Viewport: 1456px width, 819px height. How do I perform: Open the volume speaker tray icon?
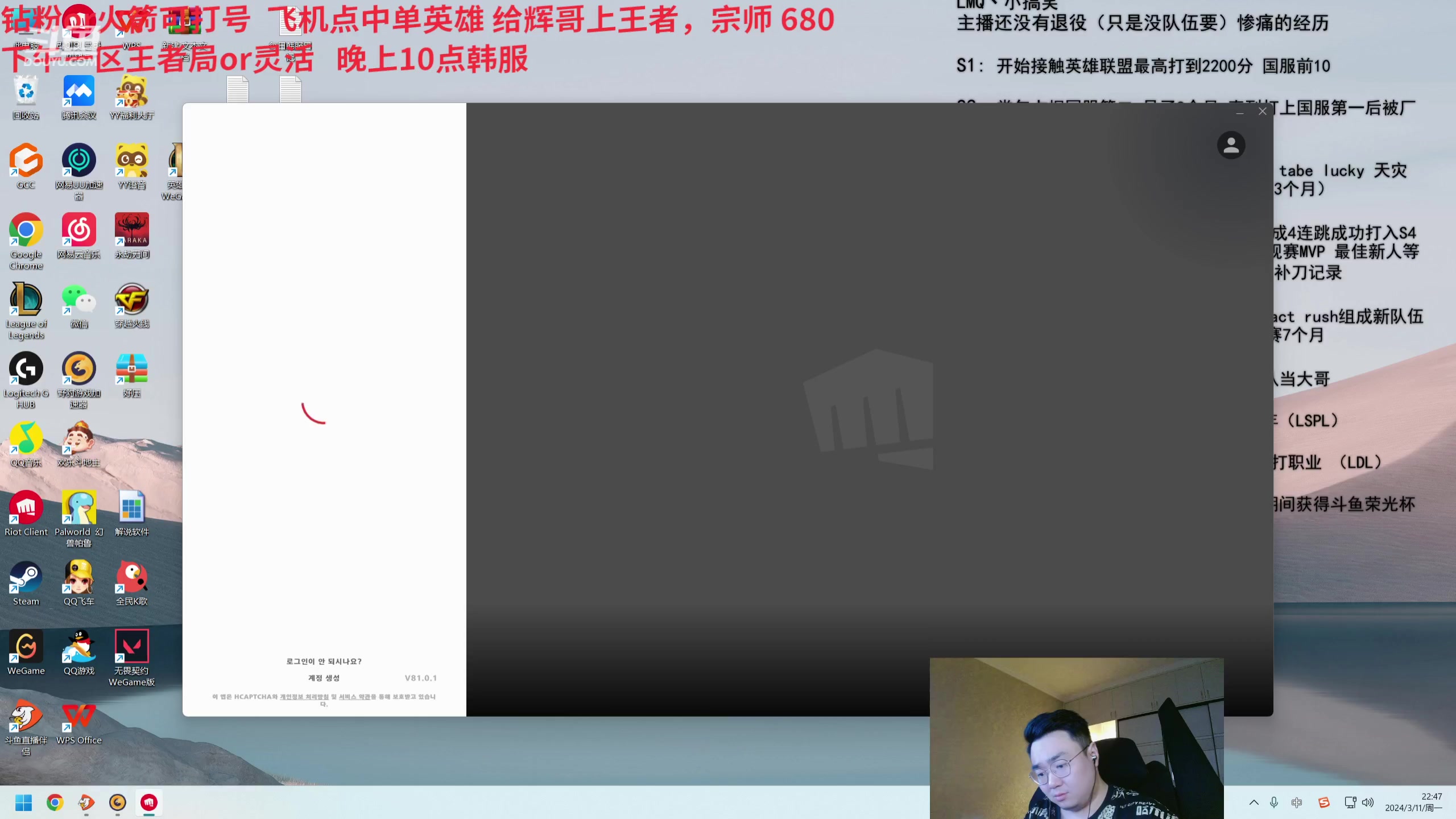click(x=1368, y=803)
